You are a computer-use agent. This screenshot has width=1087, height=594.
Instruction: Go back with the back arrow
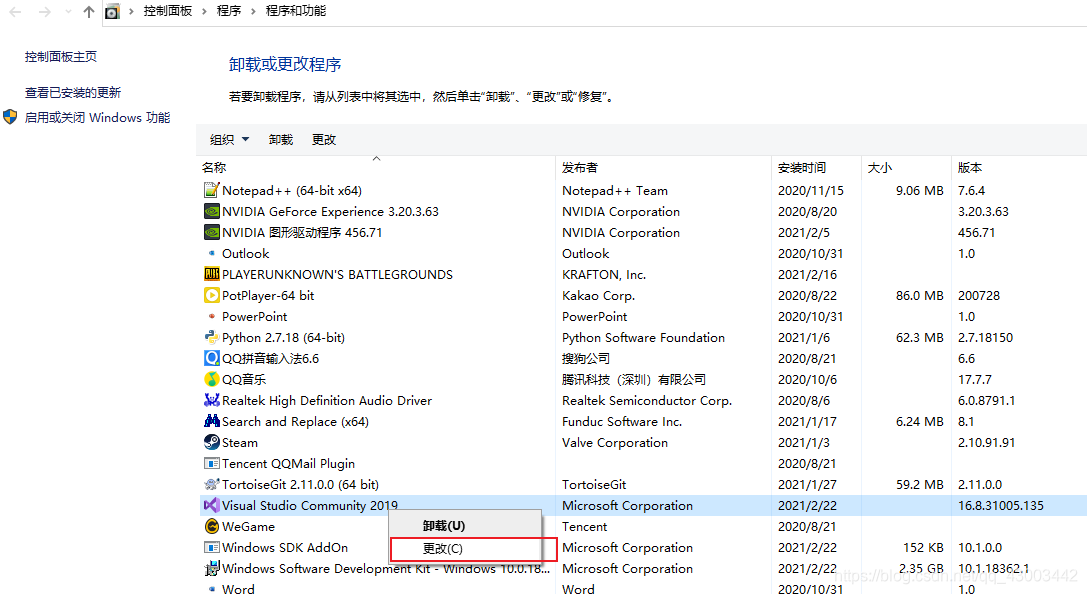tap(15, 12)
